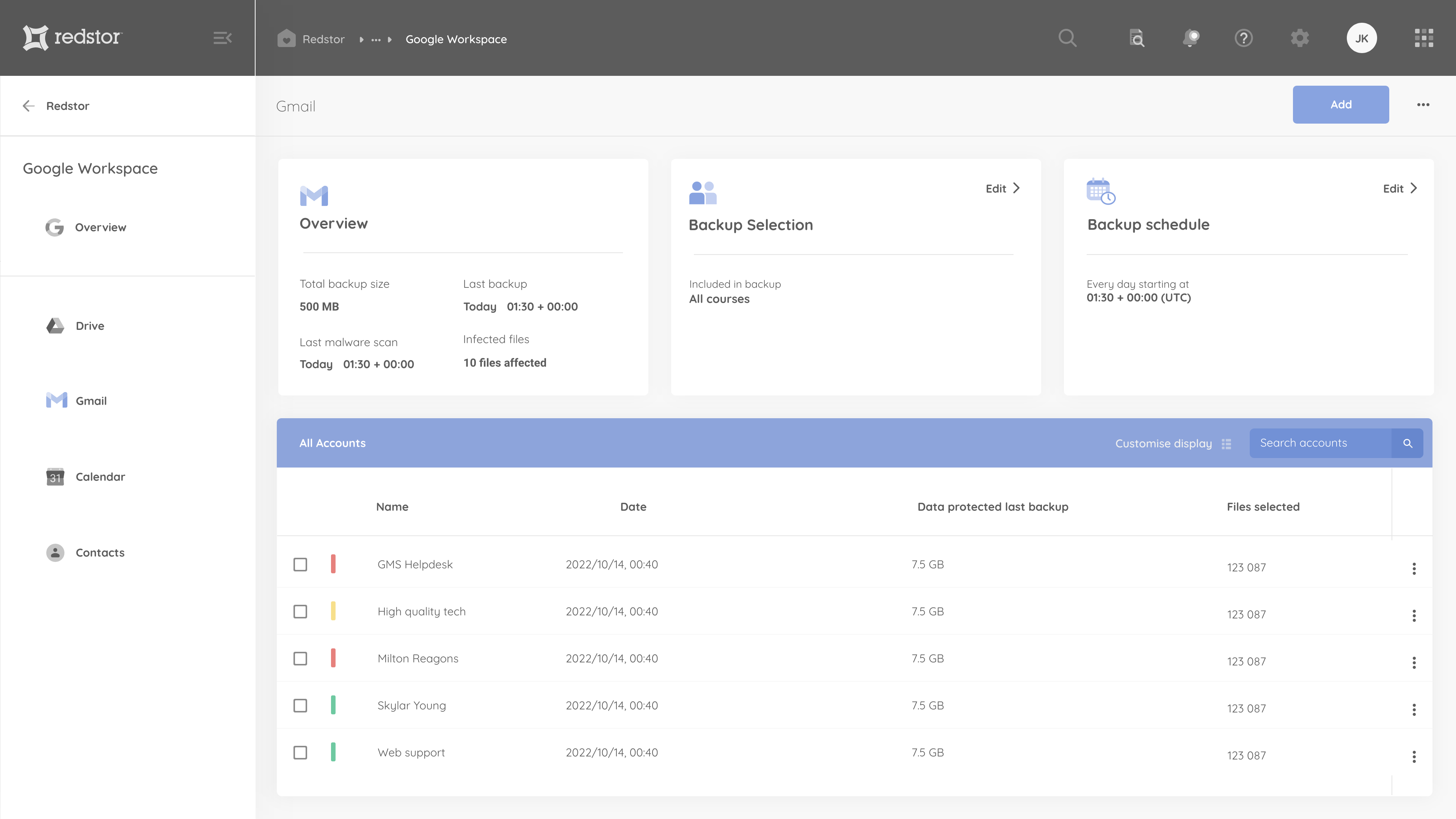Image resolution: width=1456 pixels, height=819 pixels.
Task: Open row menu for GMS Helpdesk
Action: 1414,568
